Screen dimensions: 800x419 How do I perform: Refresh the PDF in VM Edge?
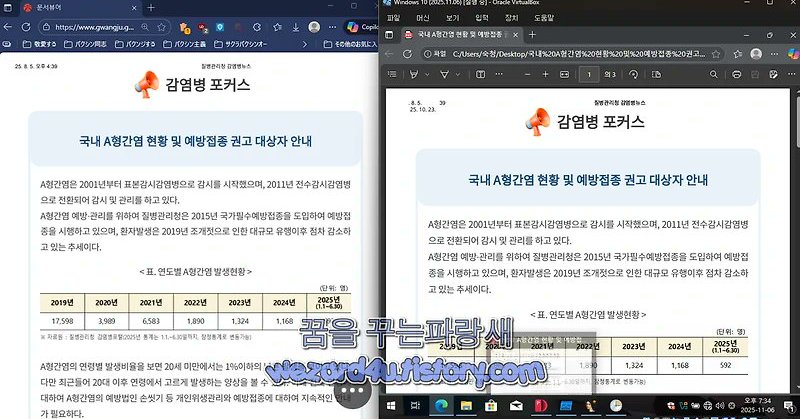pyautogui.click(x=407, y=54)
